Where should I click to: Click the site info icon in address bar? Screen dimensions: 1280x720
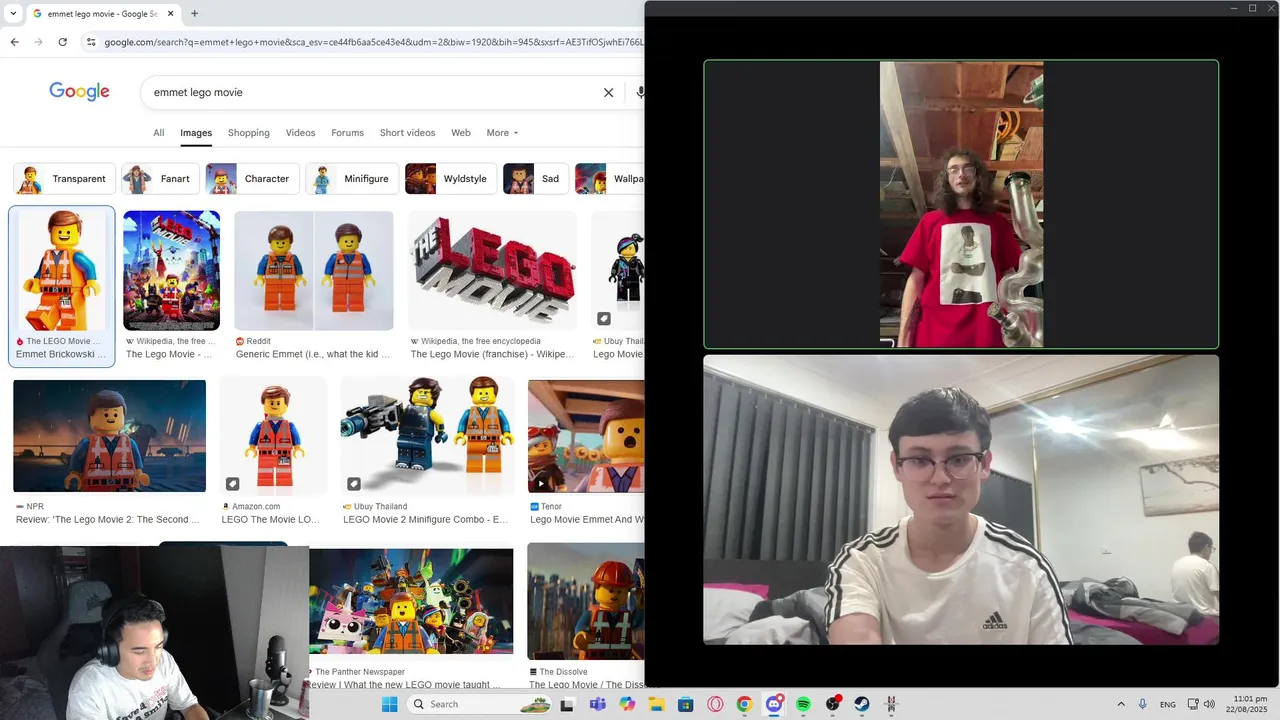(x=91, y=42)
